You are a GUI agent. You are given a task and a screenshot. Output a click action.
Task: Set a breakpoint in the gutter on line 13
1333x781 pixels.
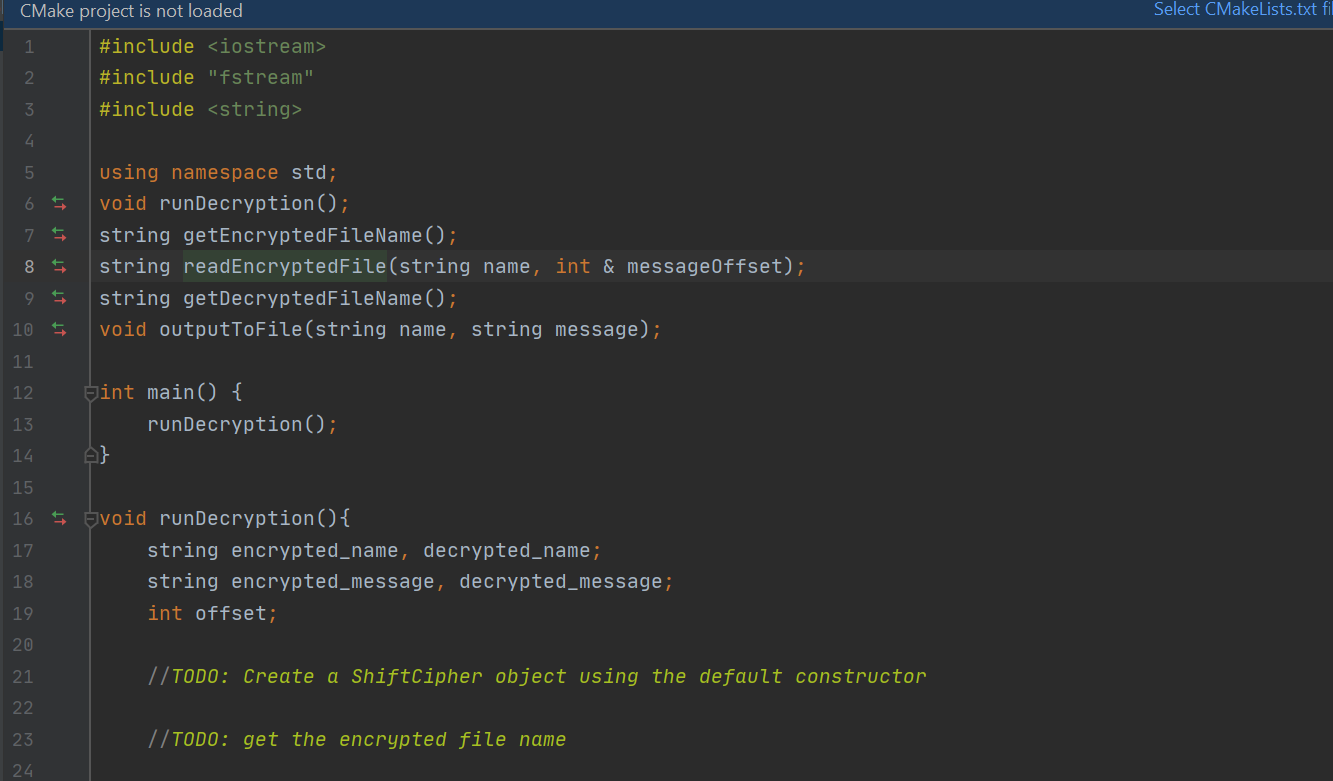pyautogui.click(x=70, y=424)
